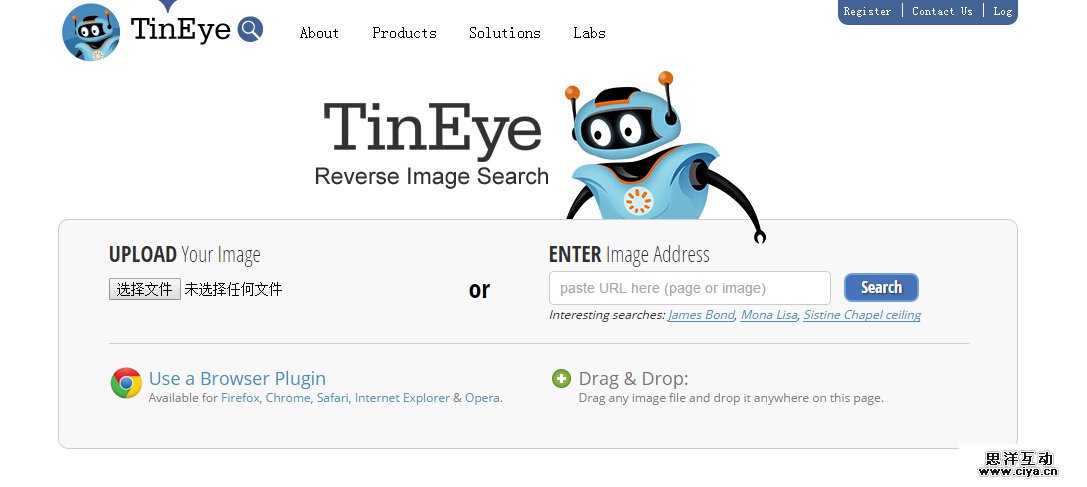The image size is (1087, 487).
Task: Click the blue magnifying glass icon by the TinEye logo
Action: pos(250,29)
